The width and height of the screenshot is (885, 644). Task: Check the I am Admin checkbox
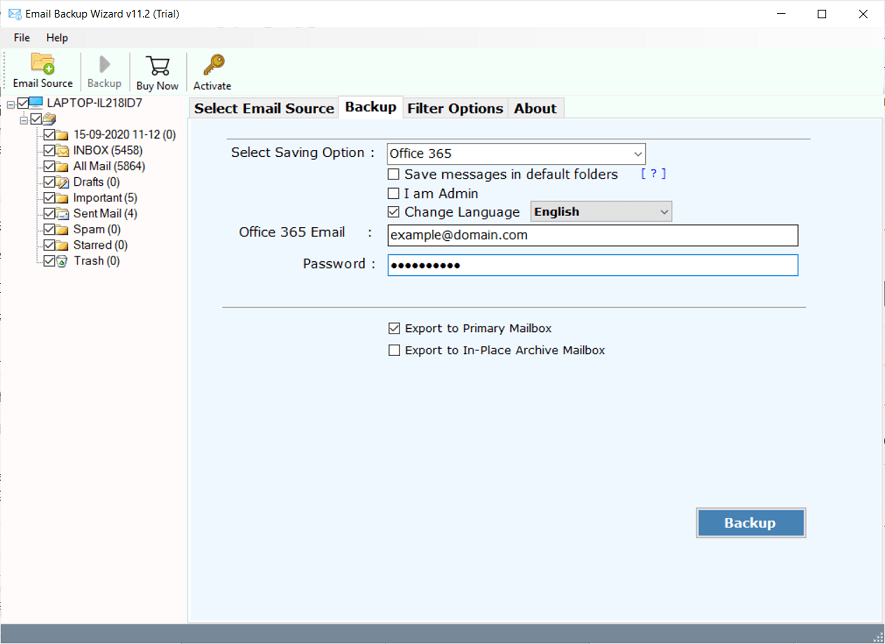pyautogui.click(x=393, y=194)
